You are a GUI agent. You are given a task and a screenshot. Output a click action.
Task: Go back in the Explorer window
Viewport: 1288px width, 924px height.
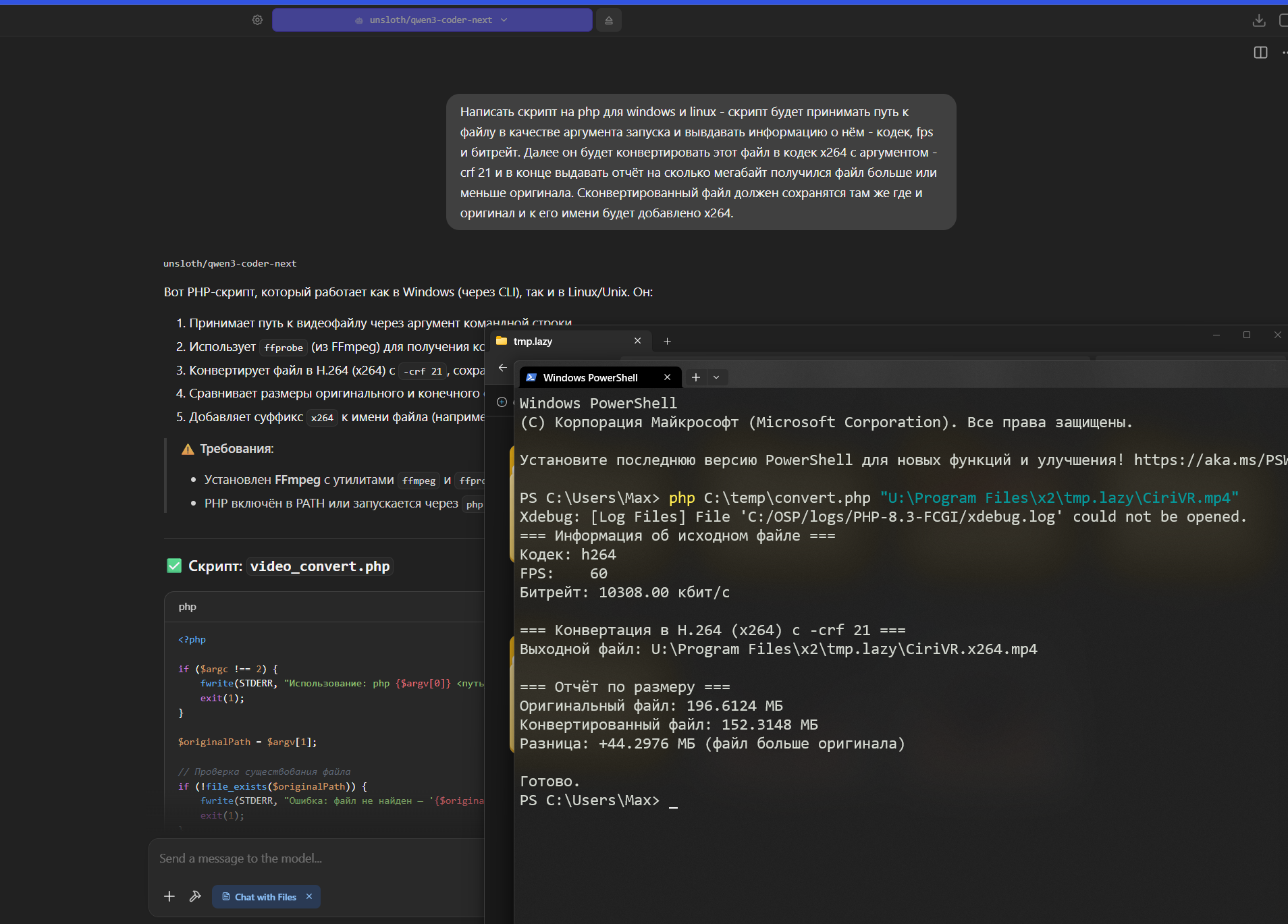[x=502, y=368]
